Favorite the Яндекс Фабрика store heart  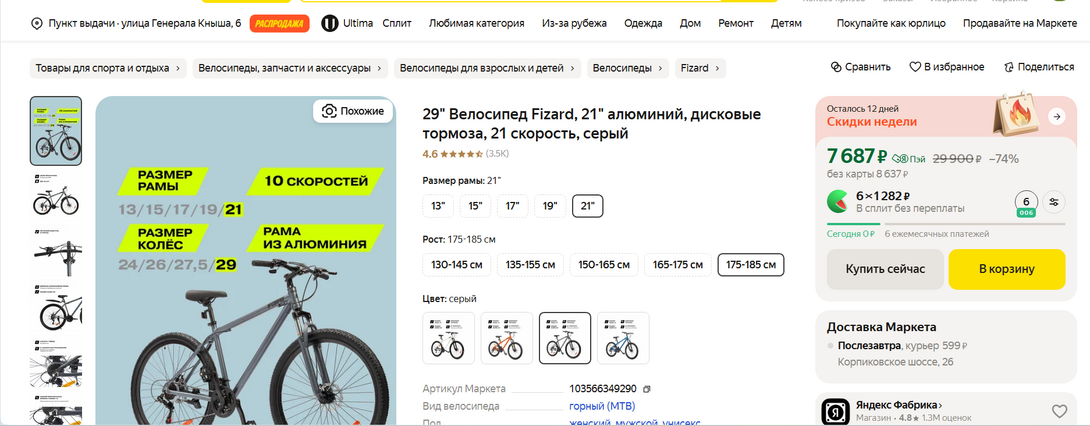click(x=1059, y=410)
